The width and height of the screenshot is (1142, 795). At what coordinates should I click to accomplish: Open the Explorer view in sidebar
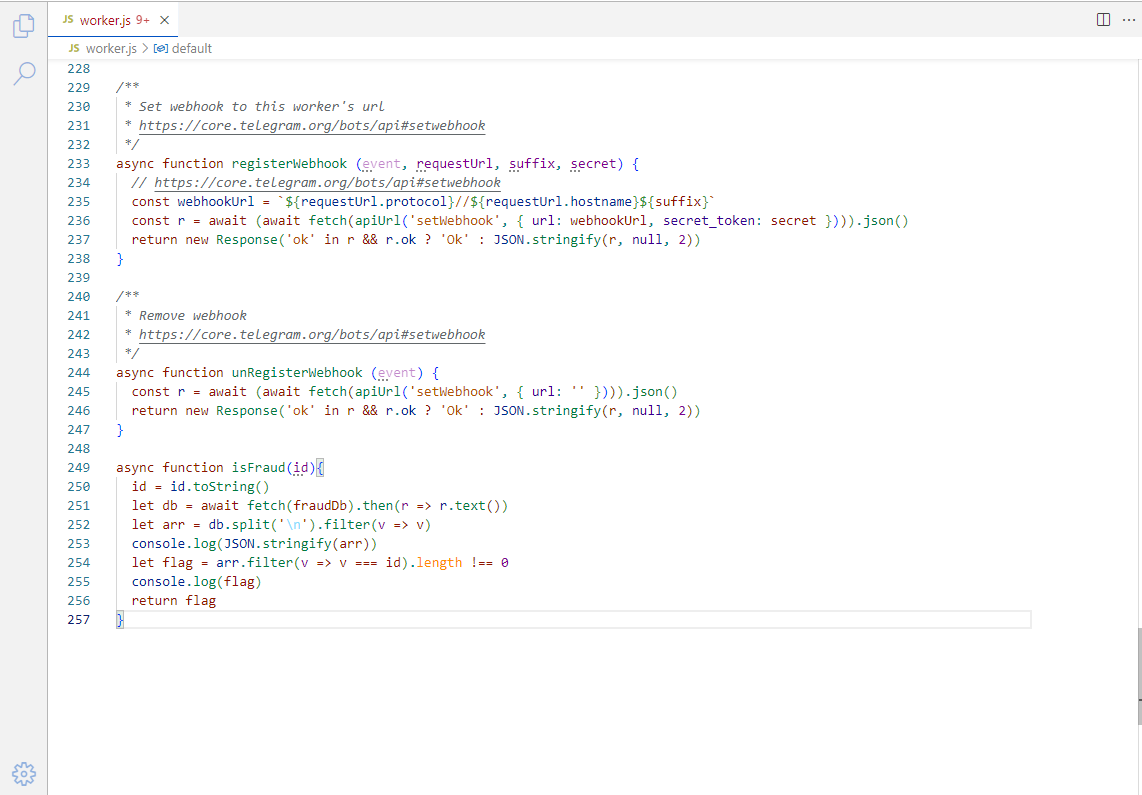(x=24, y=27)
